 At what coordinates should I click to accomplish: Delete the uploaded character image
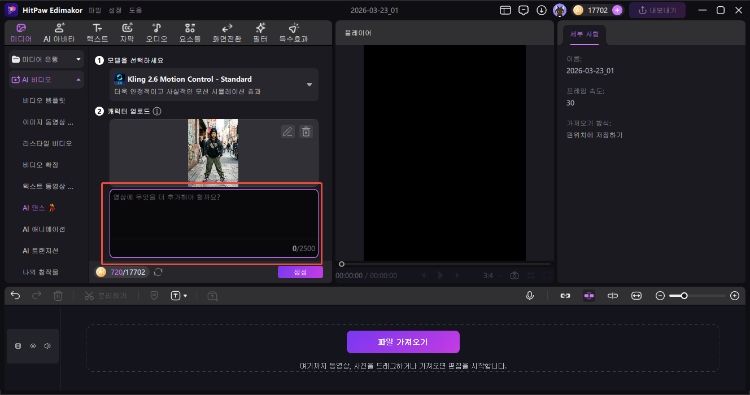[x=306, y=132]
